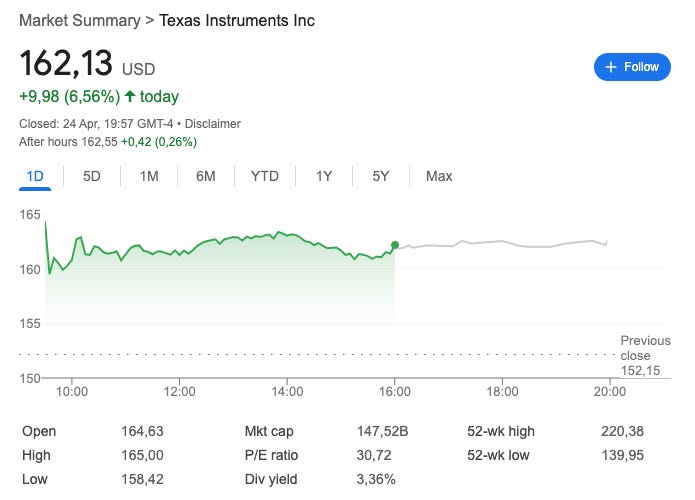Click the 16:00 time axis label
The image size is (695, 500).
(394, 392)
